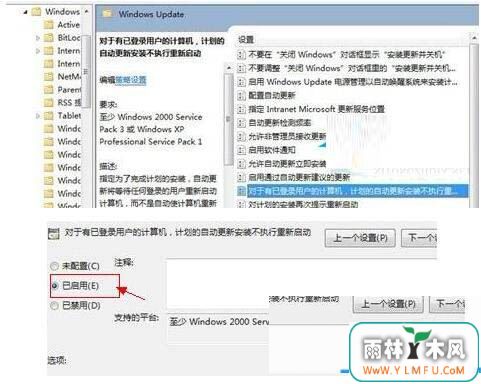Select the NetMeeting folder icon
This screenshot has width=481, height=384.
[x=49, y=77]
